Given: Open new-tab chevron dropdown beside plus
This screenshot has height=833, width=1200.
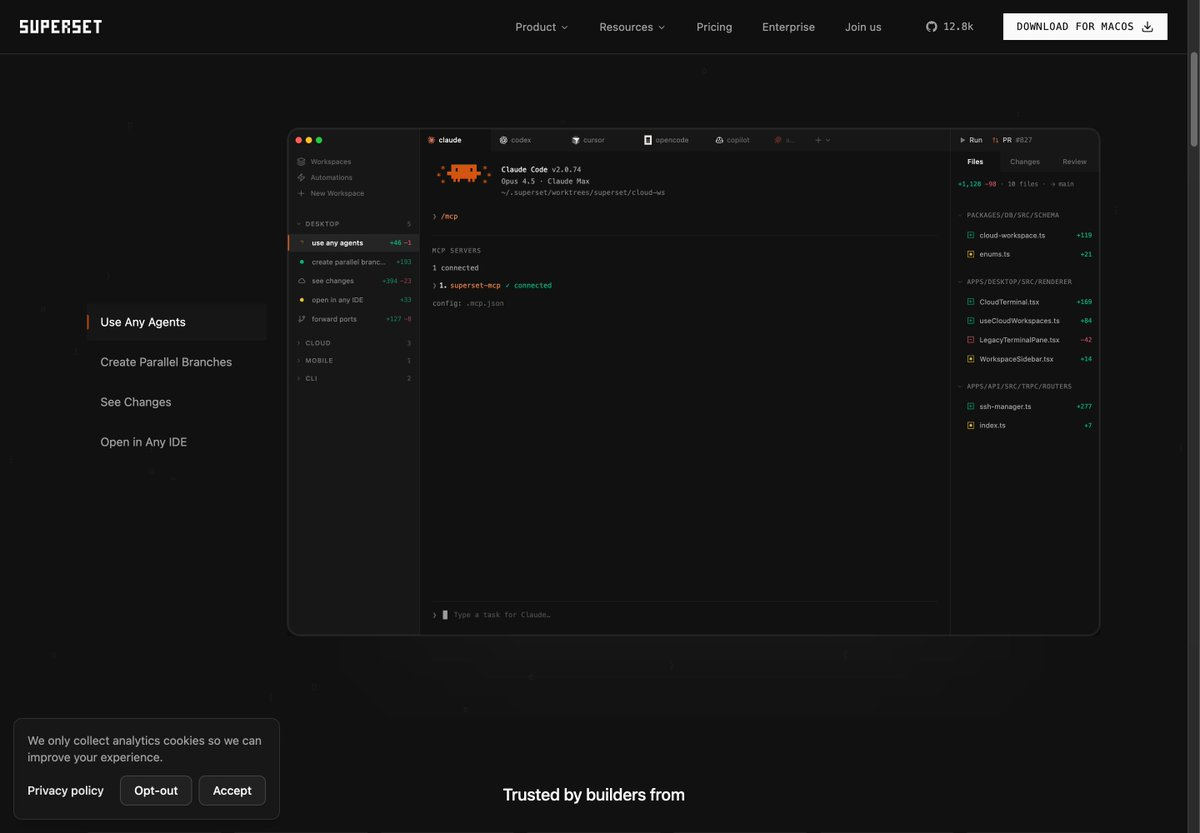Looking at the screenshot, I should [x=828, y=140].
